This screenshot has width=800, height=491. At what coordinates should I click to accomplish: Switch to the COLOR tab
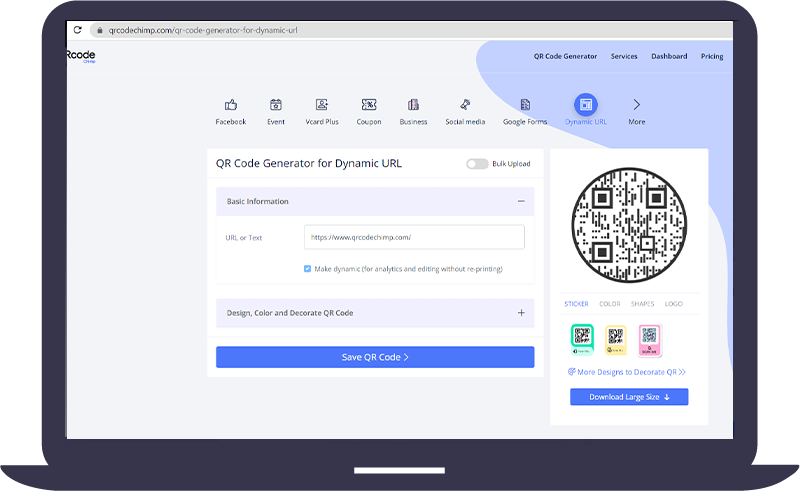(x=610, y=304)
